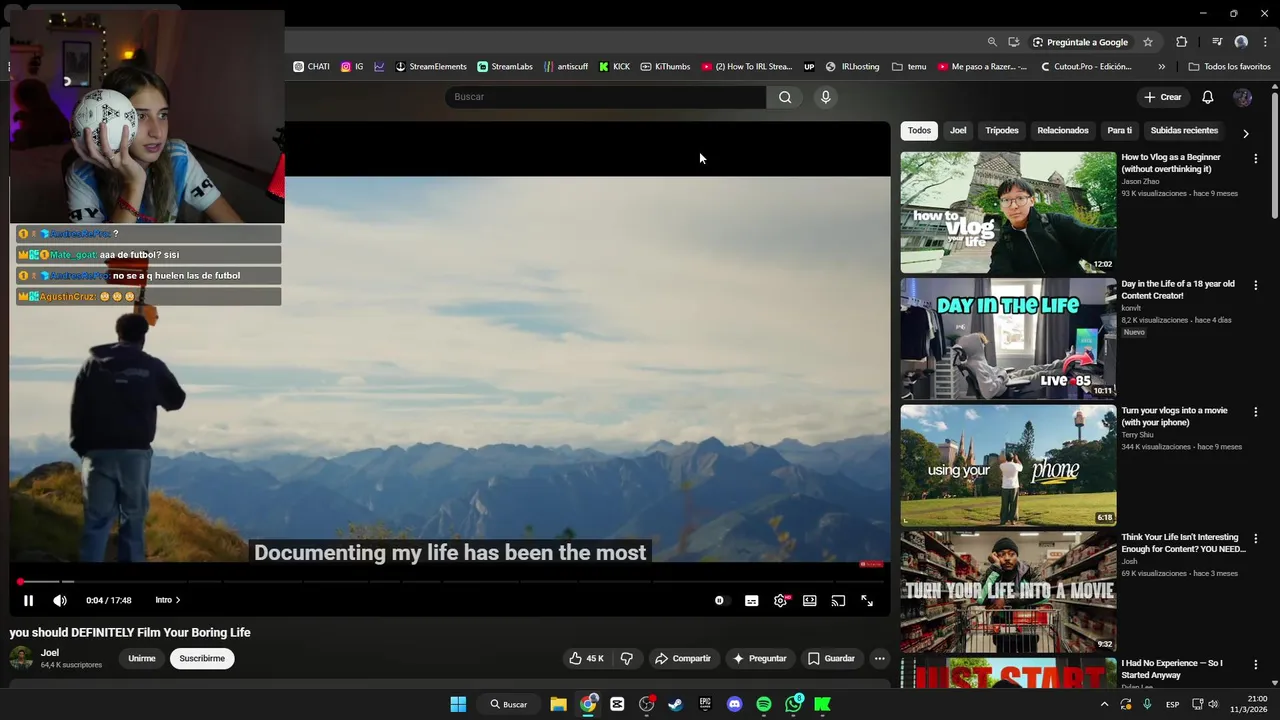Seek on the red video progress bar
1280x720 pixels.
(x=450, y=581)
